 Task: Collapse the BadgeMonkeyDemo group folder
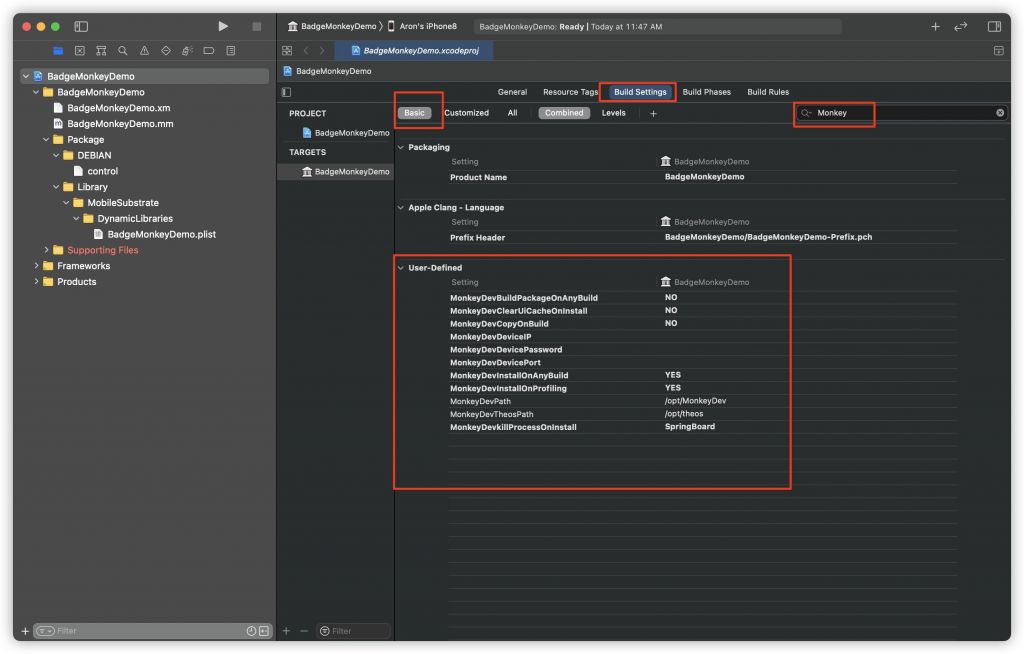[x=36, y=92]
